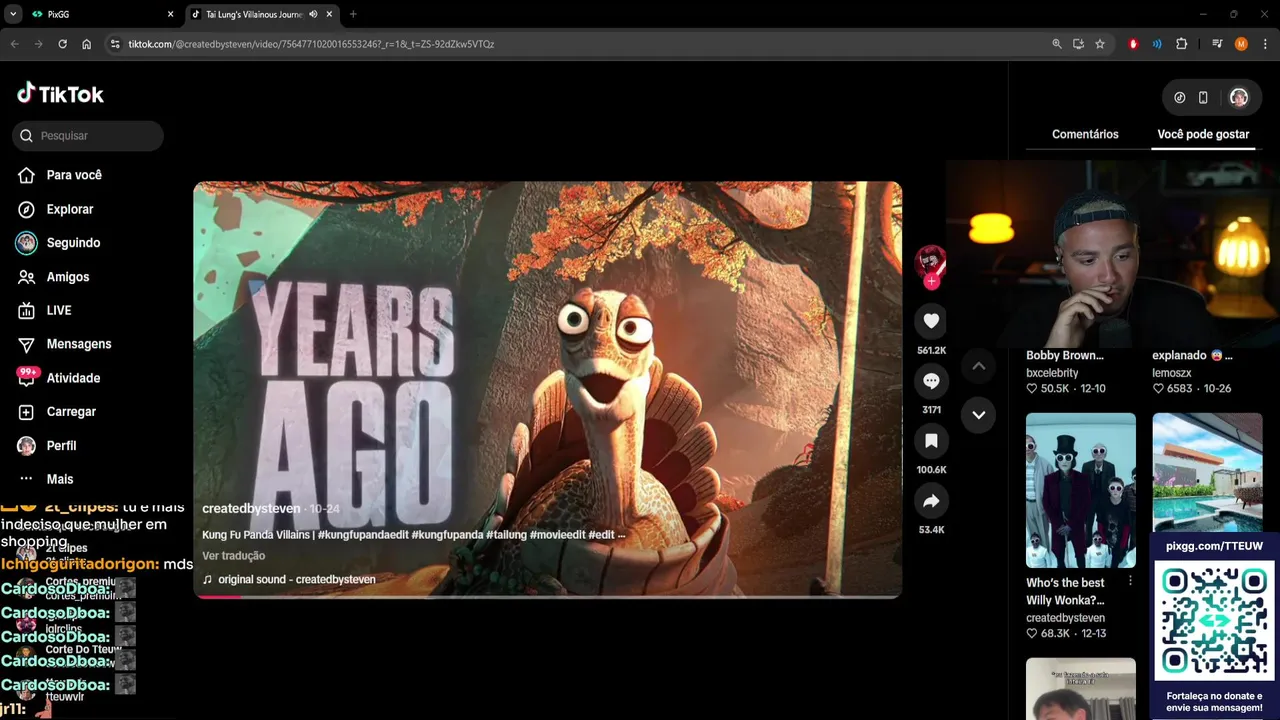This screenshot has height=720, width=1280.
Task: Open createdbysteven profile name on video
Action: click(251, 509)
